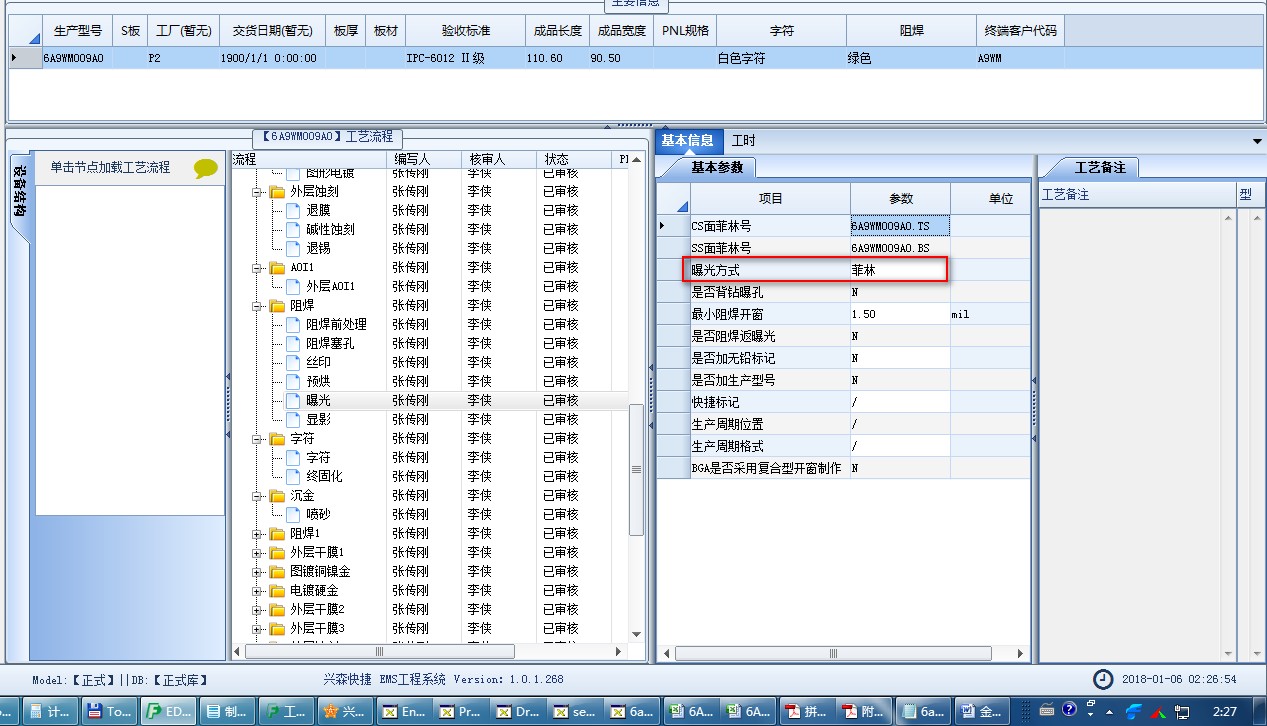Viewport: 1267px width, 726px height.
Task: Select the 字符 step under 字符 folder
Action: [318, 457]
